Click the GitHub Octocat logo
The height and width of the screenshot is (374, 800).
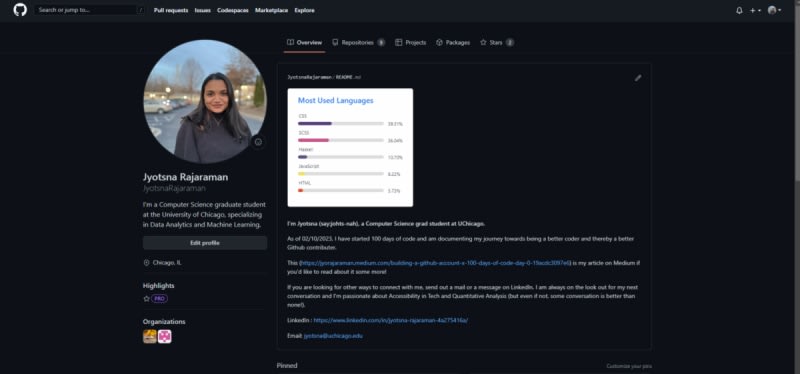click(x=20, y=10)
